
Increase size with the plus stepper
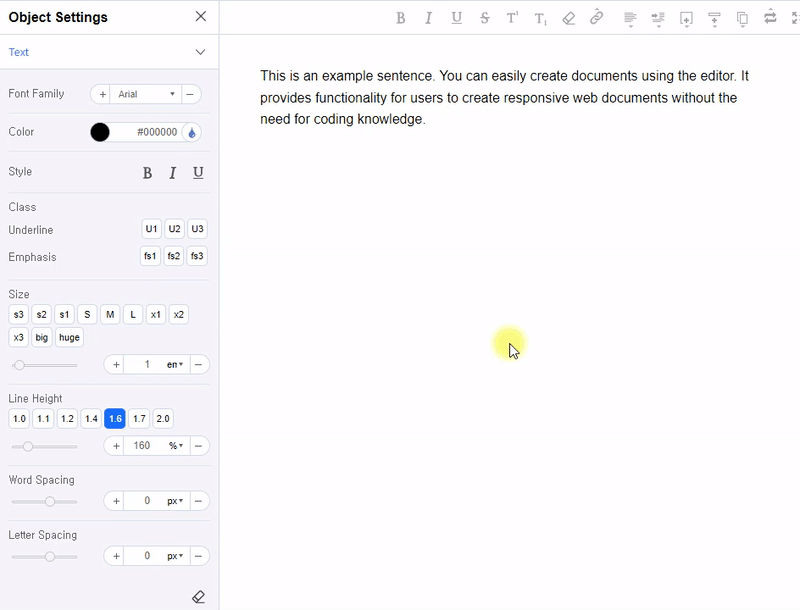[116, 365]
